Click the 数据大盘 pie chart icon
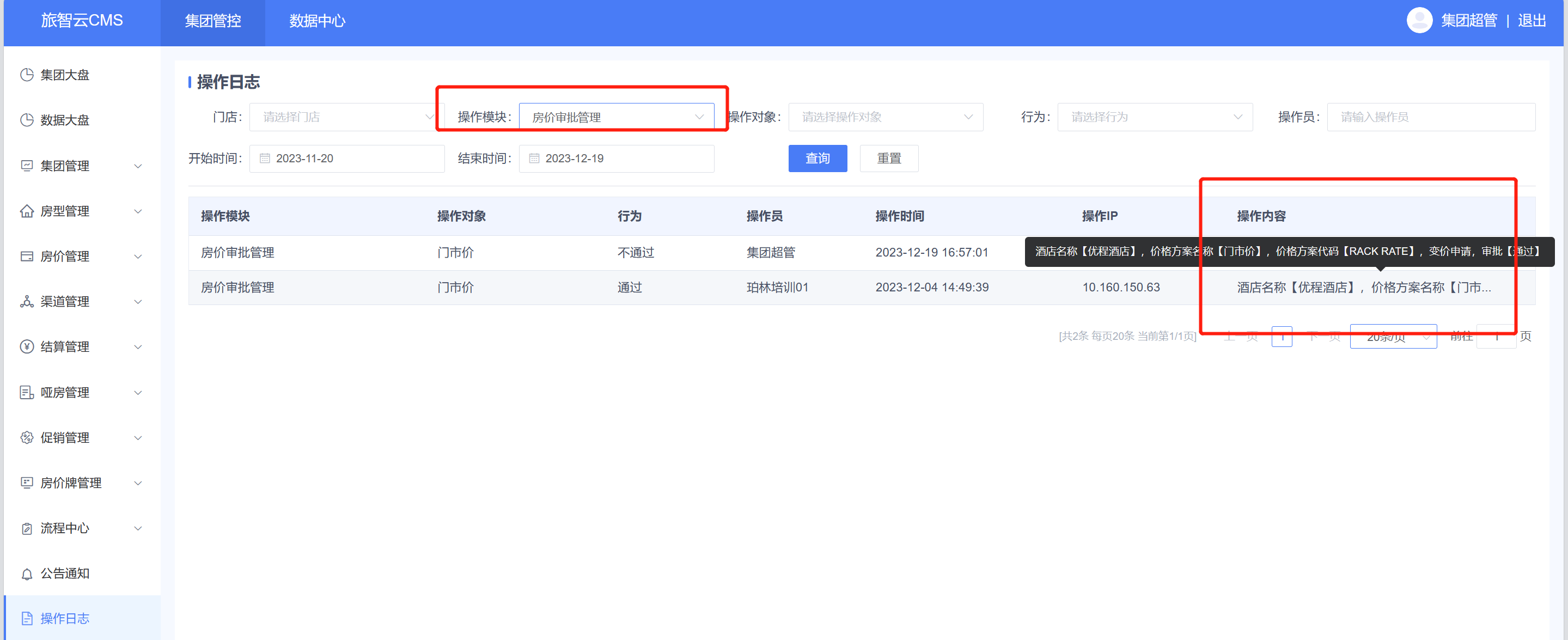Screen dimensions: 1568x640 click(x=27, y=120)
